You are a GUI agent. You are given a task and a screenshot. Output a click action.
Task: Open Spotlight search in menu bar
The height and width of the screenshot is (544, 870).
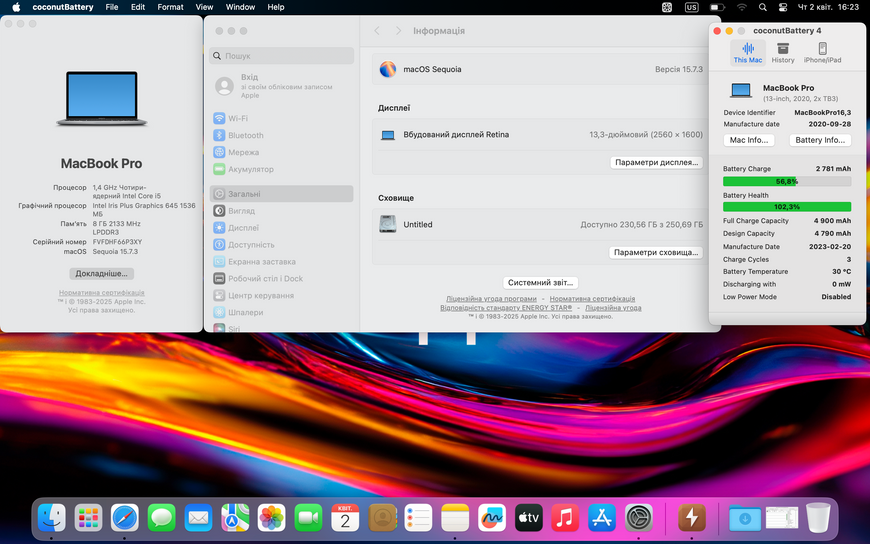[x=762, y=7]
